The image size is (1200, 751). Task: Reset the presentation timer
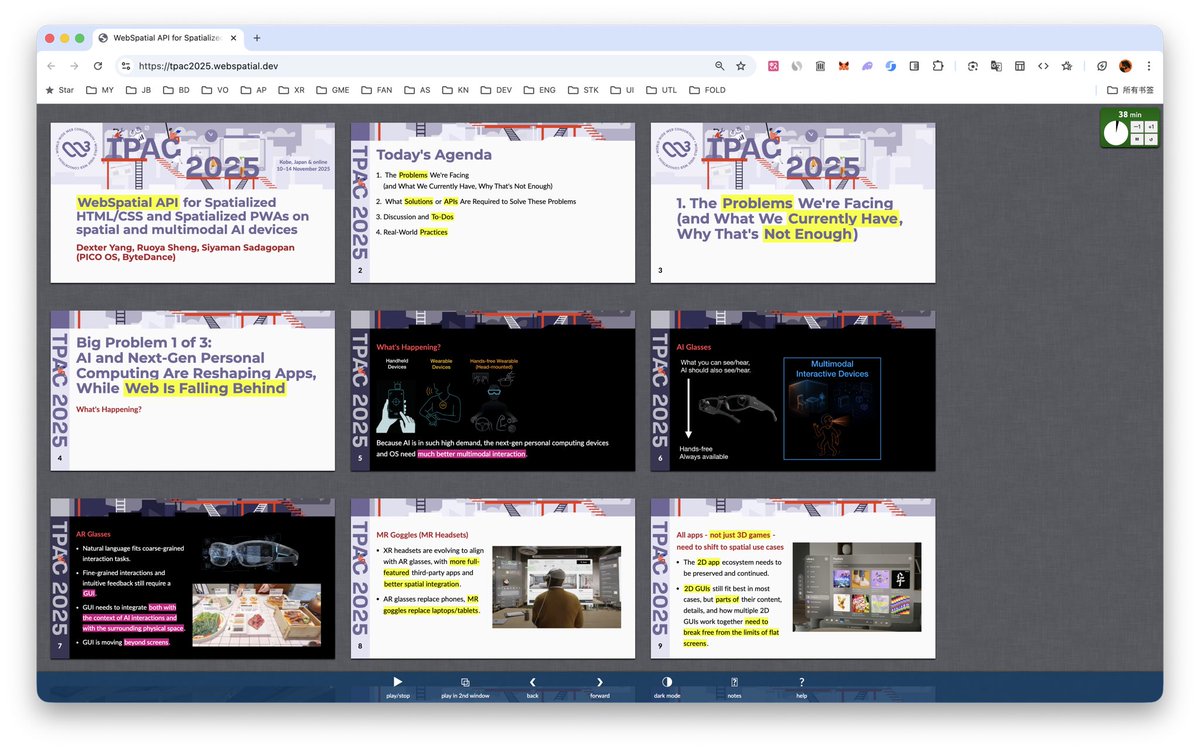pyautogui.click(x=1151, y=139)
